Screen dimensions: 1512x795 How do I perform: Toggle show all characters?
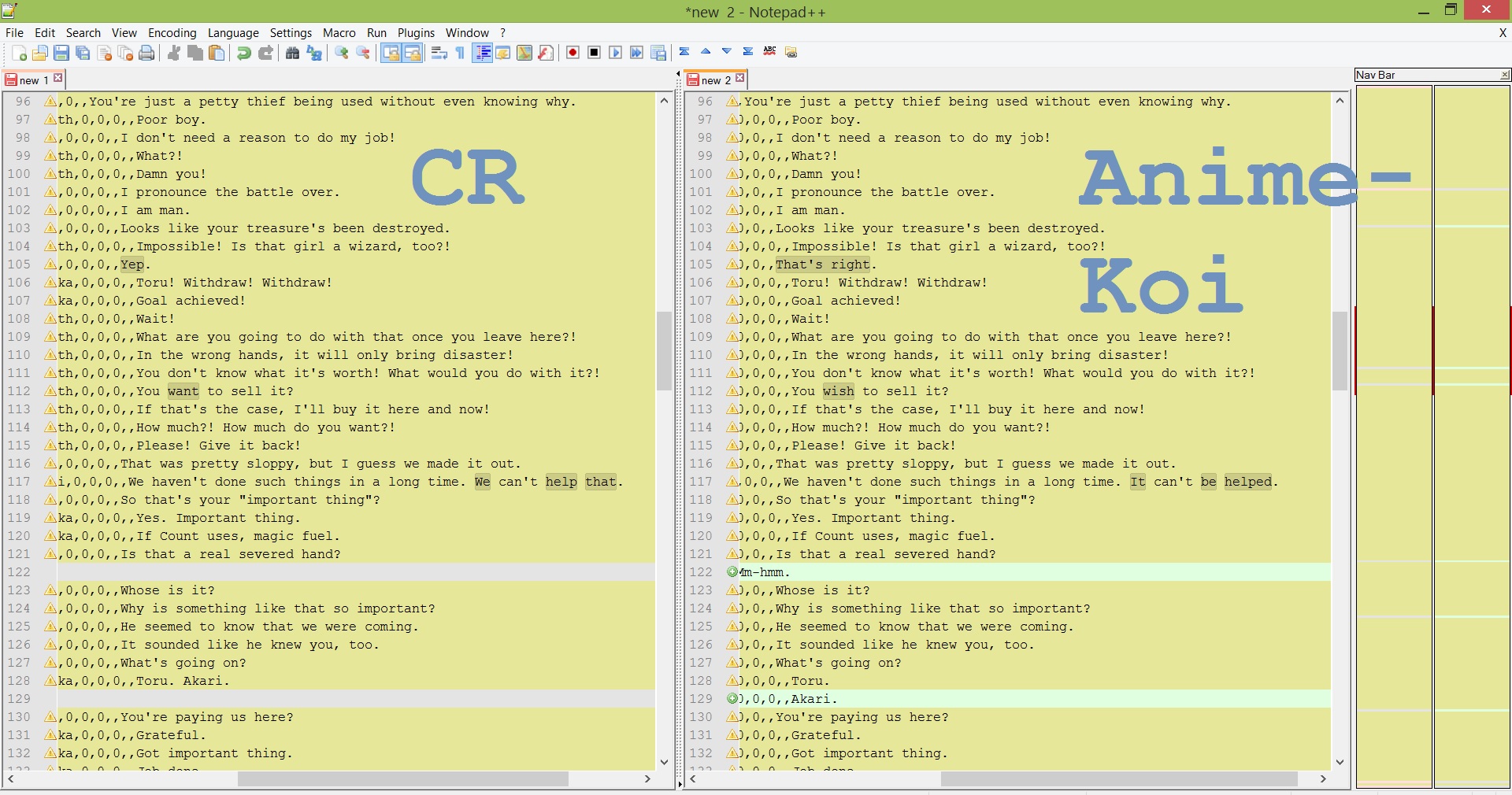point(461,53)
